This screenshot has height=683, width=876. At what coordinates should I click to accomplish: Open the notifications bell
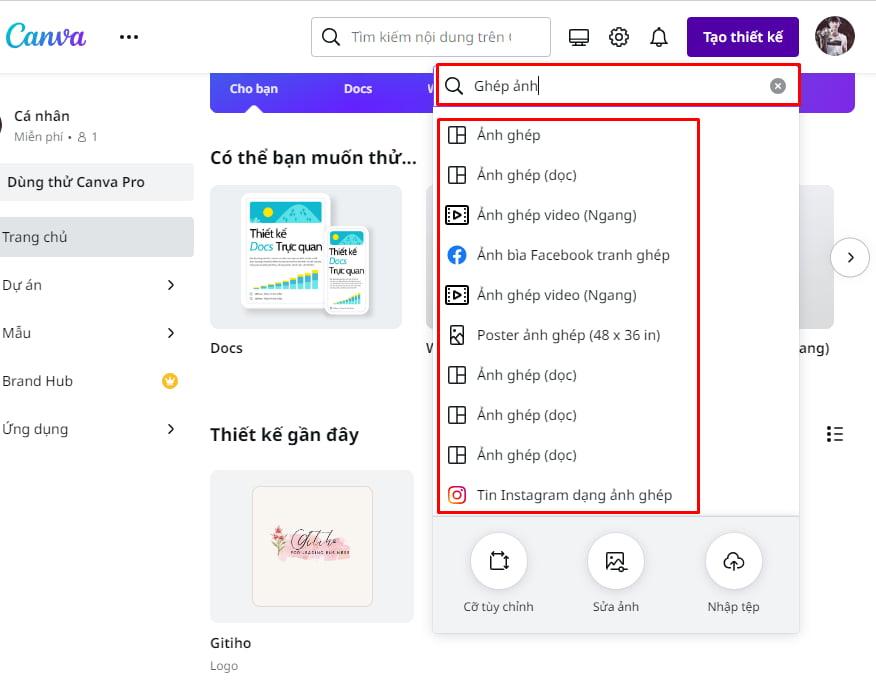coord(659,37)
